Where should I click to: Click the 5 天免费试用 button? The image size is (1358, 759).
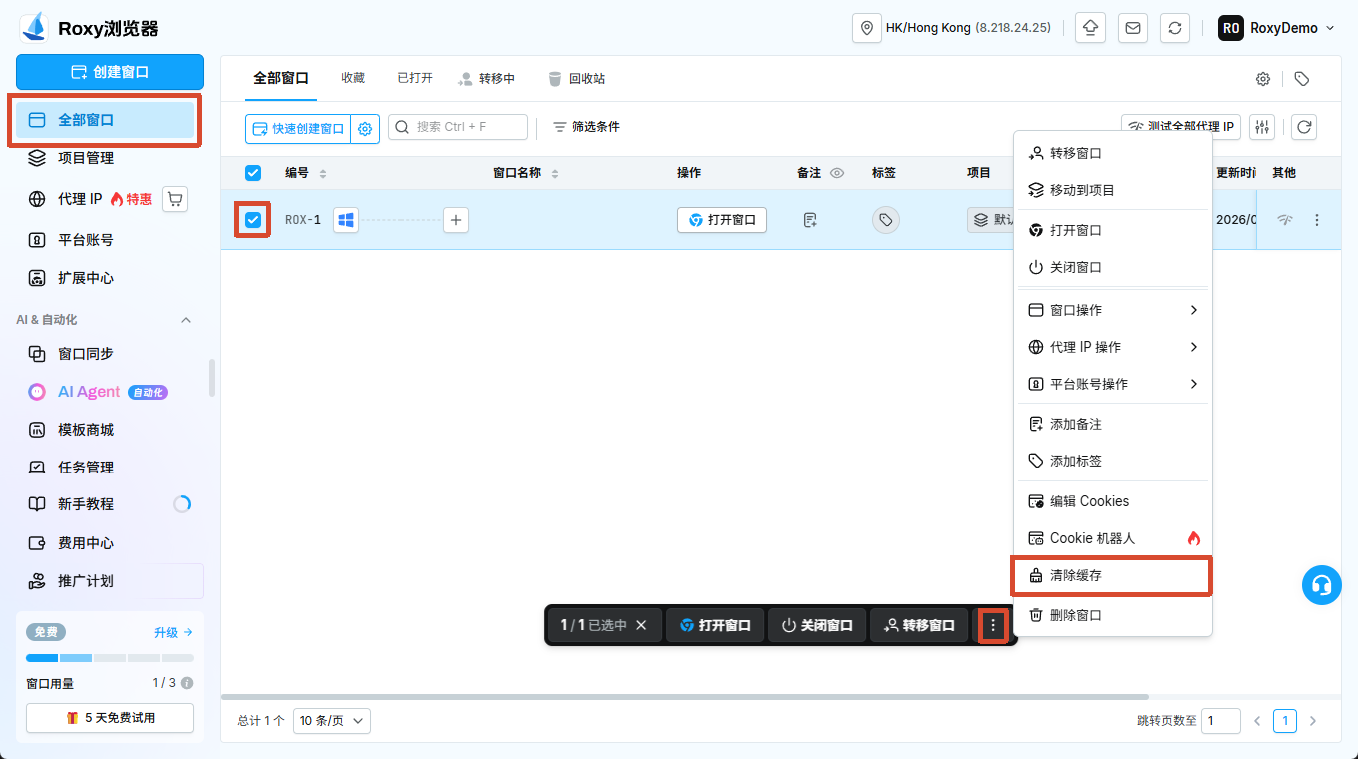tap(110, 718)
